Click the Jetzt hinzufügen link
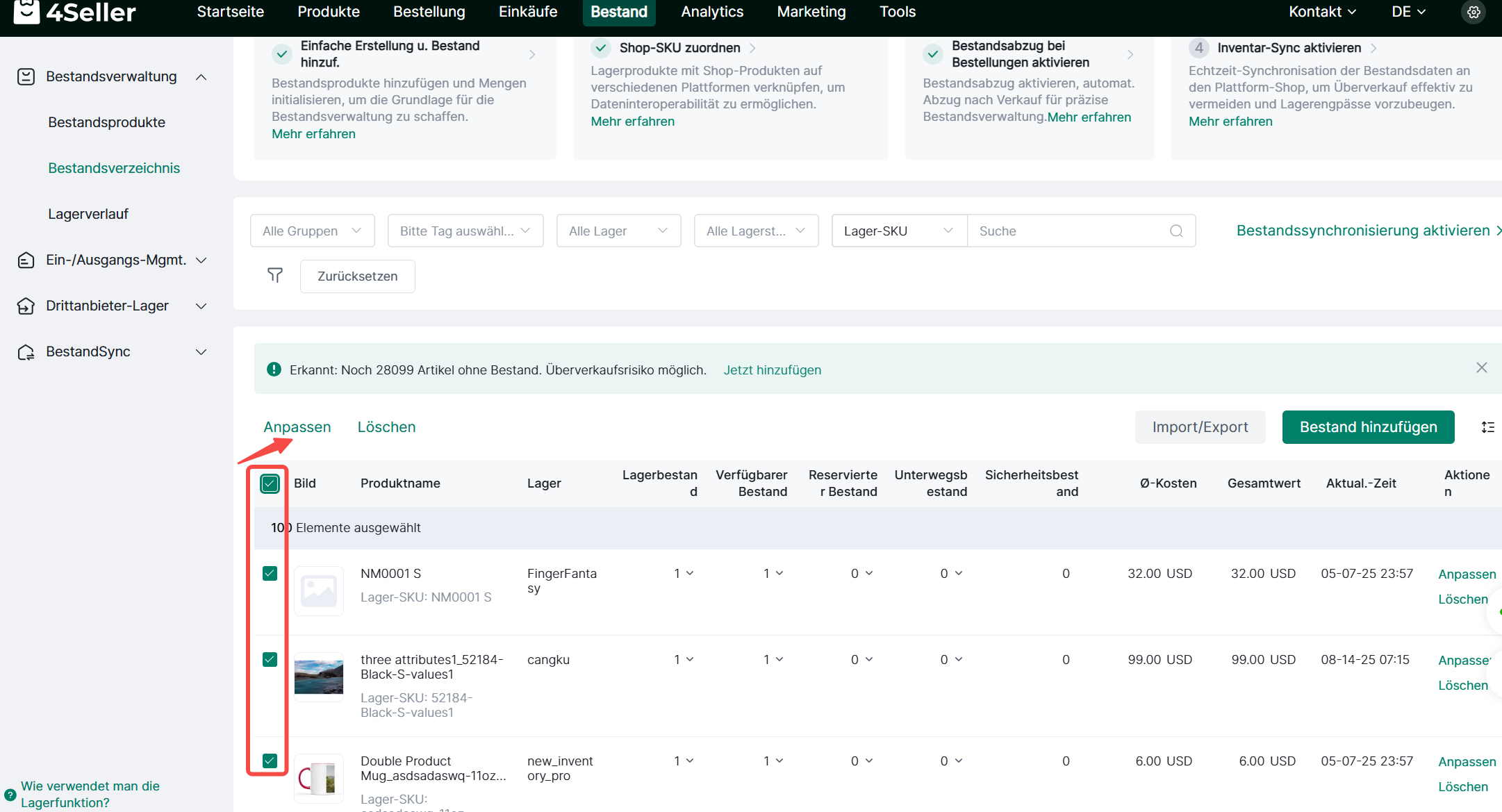 772,370
